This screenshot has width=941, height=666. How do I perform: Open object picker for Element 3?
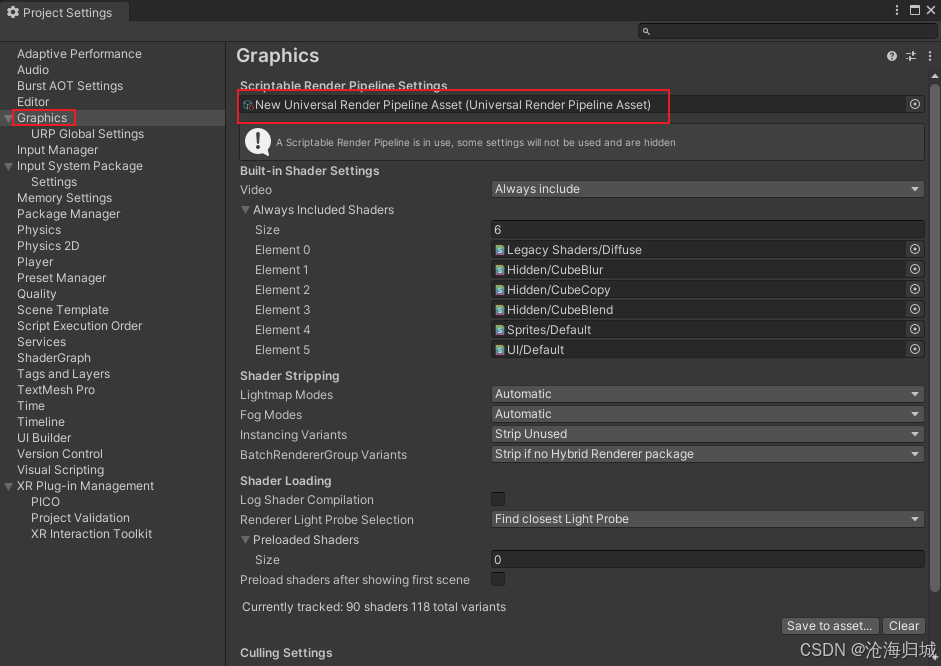point(915,309)
